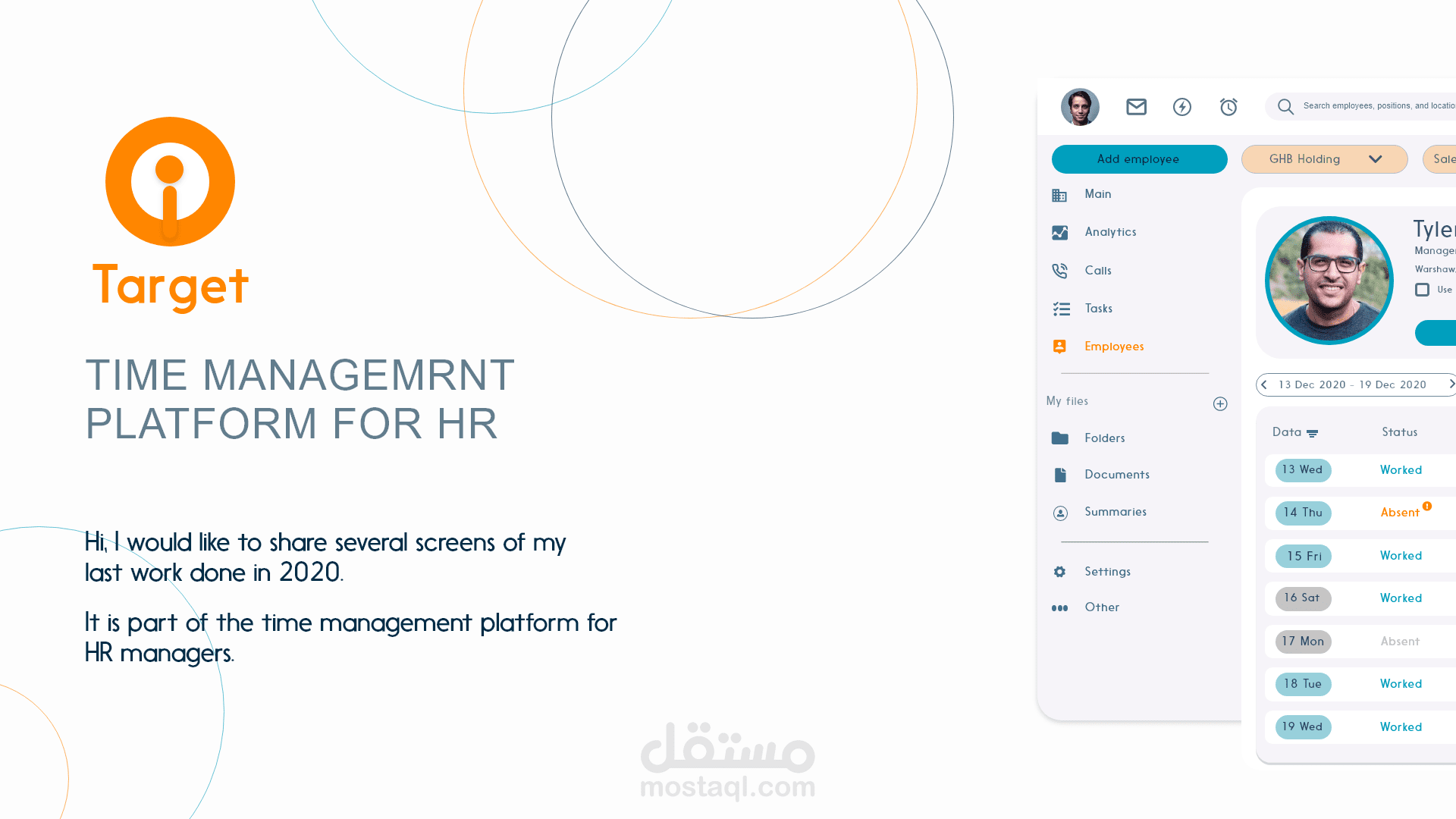Click the lightning bolt activity icon
This screenshot has height=819, width=1456.
click(x=1182, y=107)
